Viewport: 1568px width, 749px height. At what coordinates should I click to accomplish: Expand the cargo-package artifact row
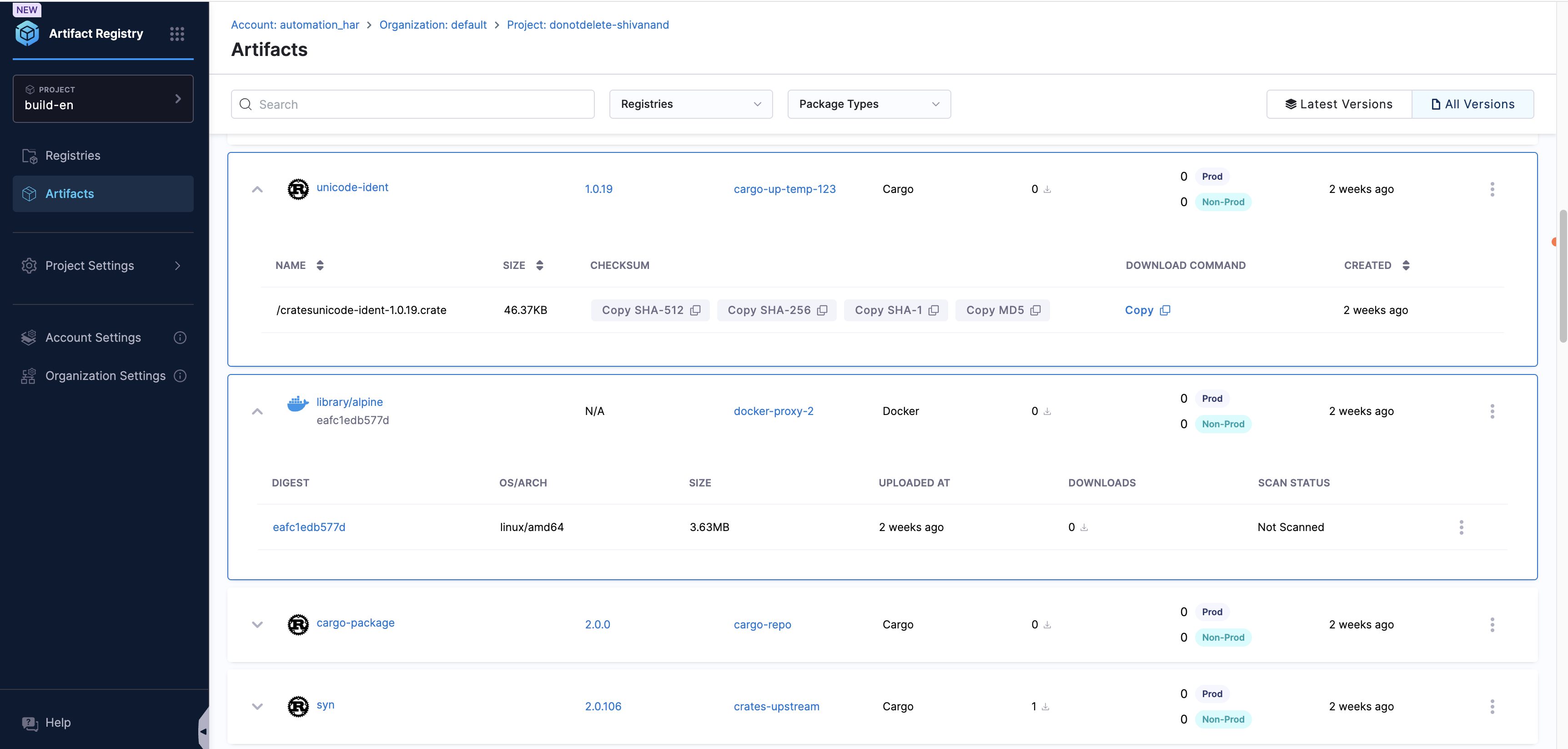257,624
